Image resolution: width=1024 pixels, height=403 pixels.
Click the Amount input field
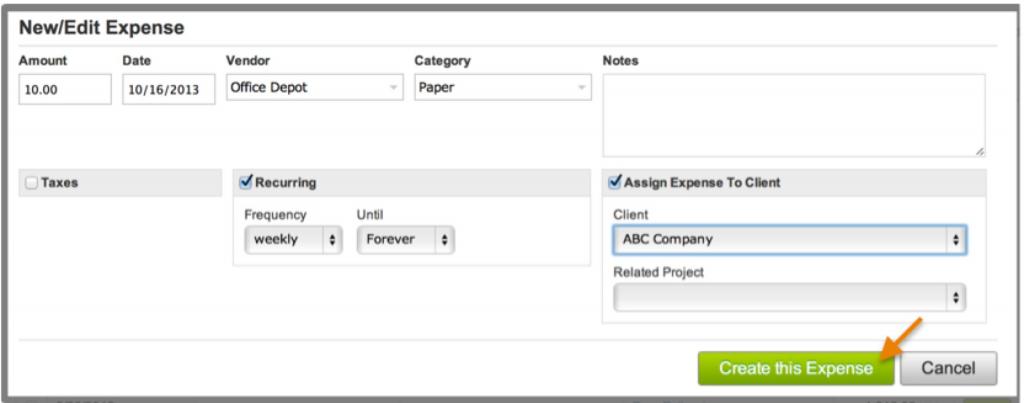tap(65, 89)
